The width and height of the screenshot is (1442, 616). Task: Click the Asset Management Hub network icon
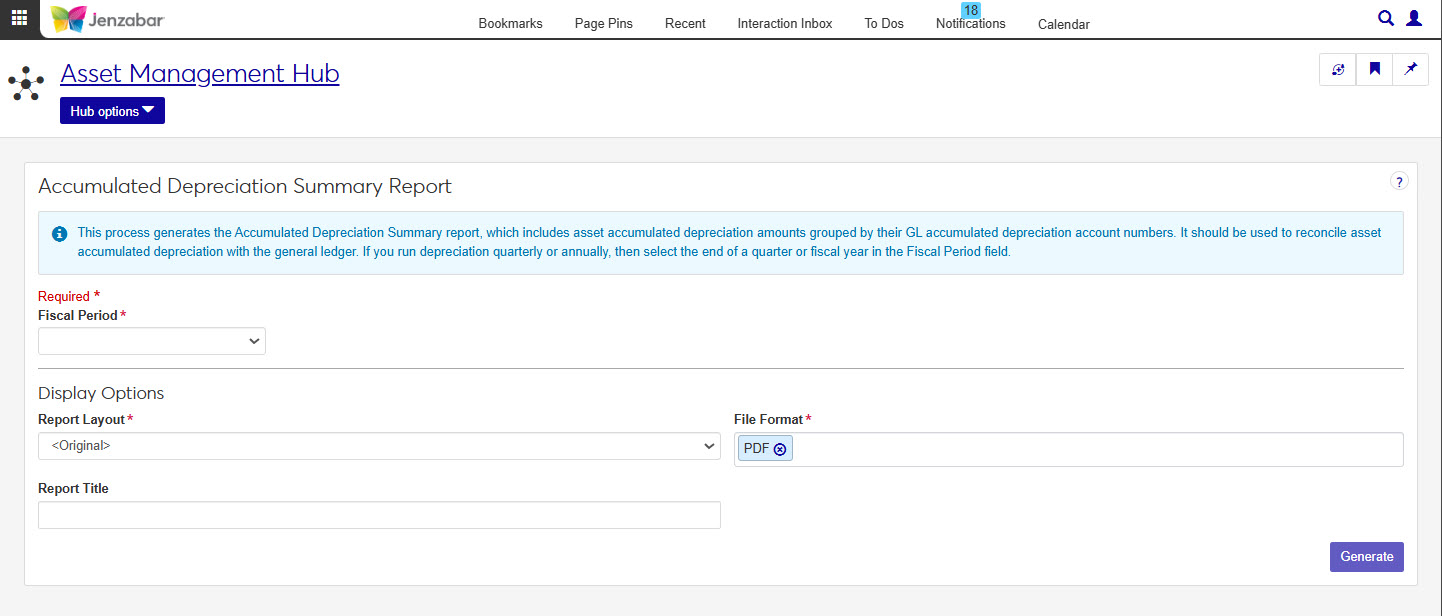[26, 84]
